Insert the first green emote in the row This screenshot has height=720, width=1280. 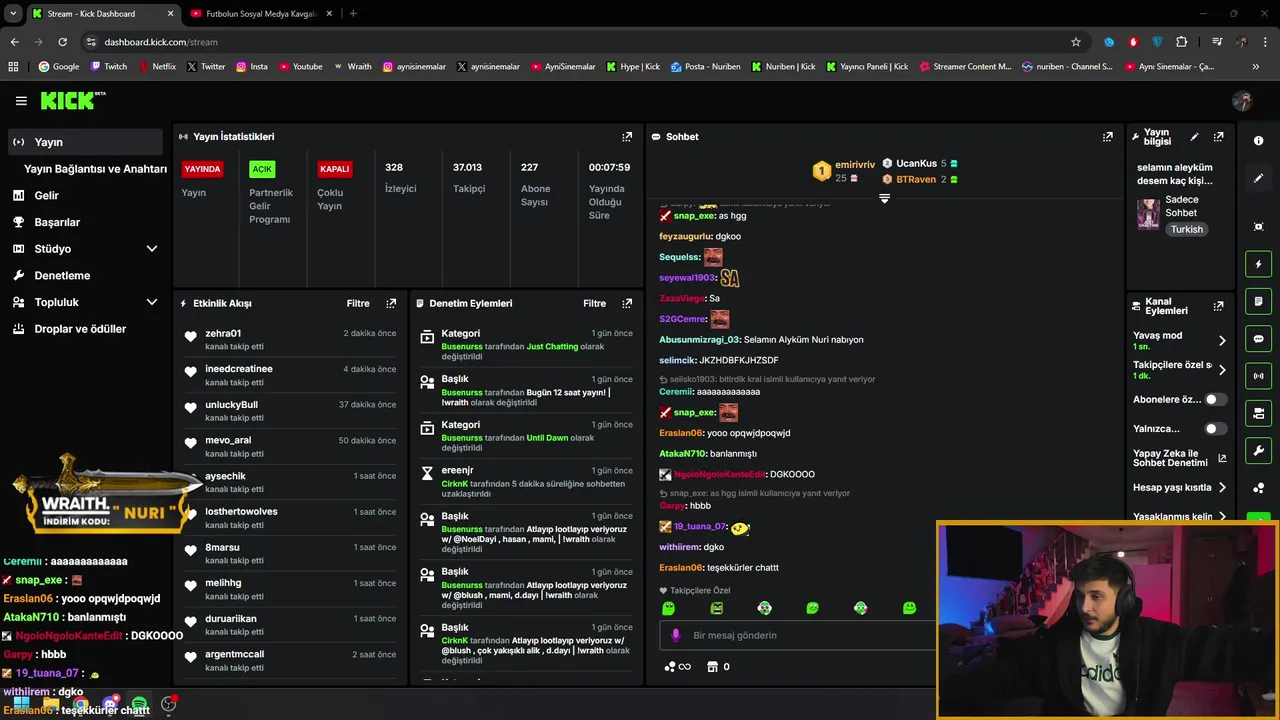click(x=669, y=608)
